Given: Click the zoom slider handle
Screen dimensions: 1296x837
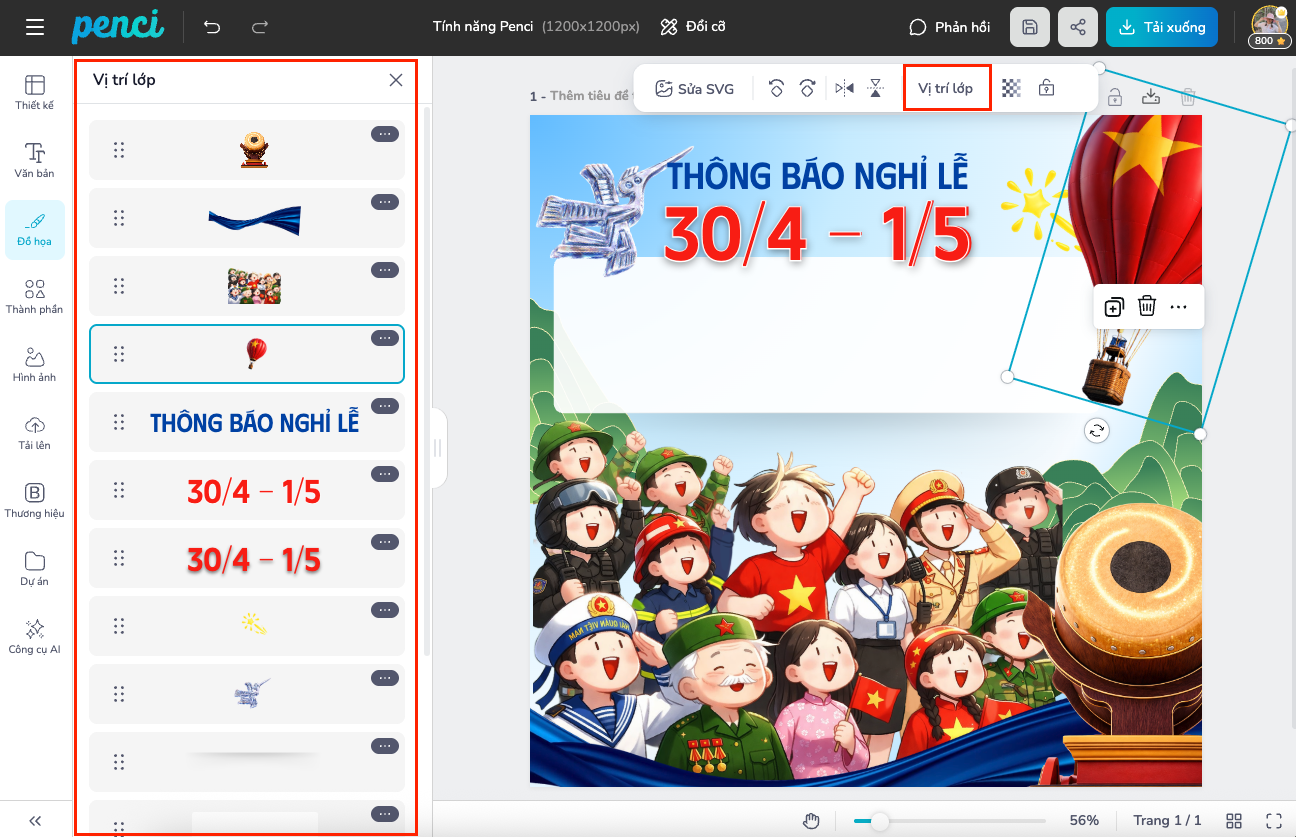Looking at the screenshot, I should pyautogui.click(x=879, y=821).
